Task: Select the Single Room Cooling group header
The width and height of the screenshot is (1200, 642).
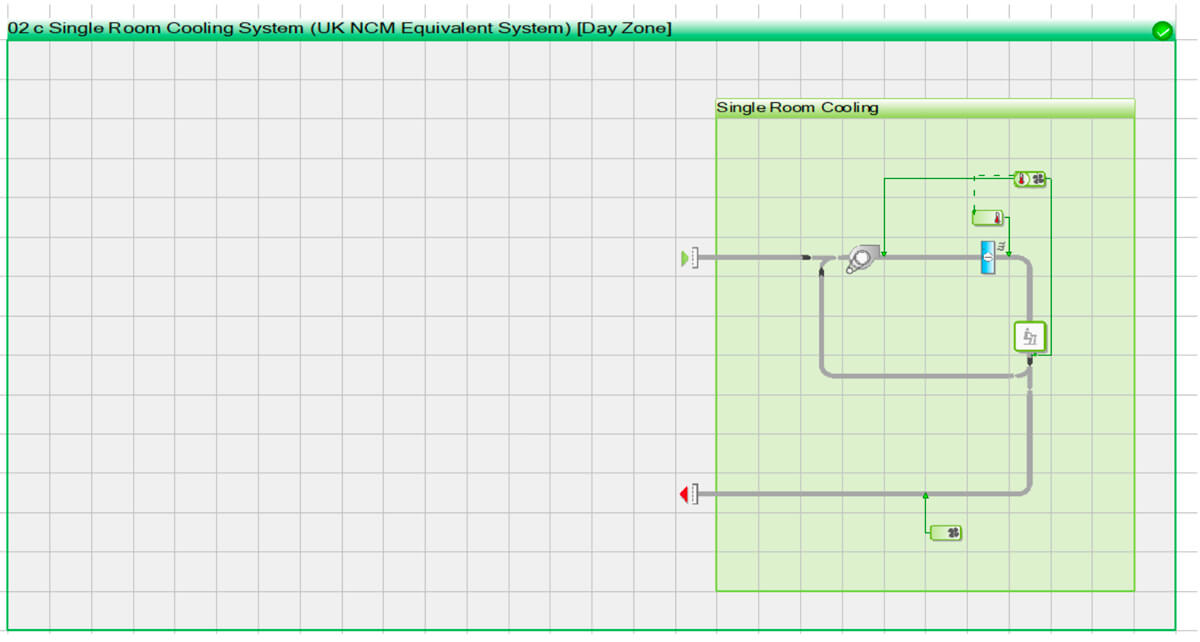Action: (x=925, y=108)
